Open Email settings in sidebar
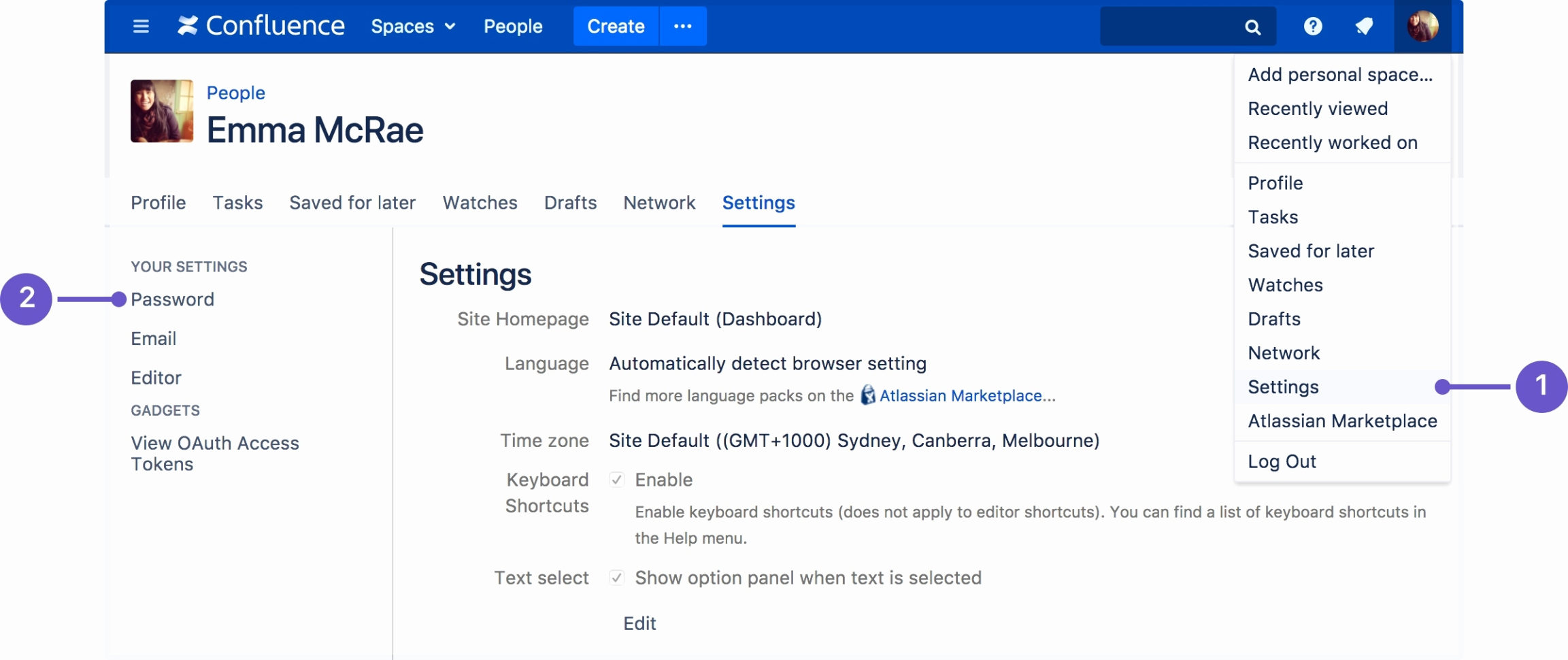Viewport: 1568px width, 660px height. point(154,338)
